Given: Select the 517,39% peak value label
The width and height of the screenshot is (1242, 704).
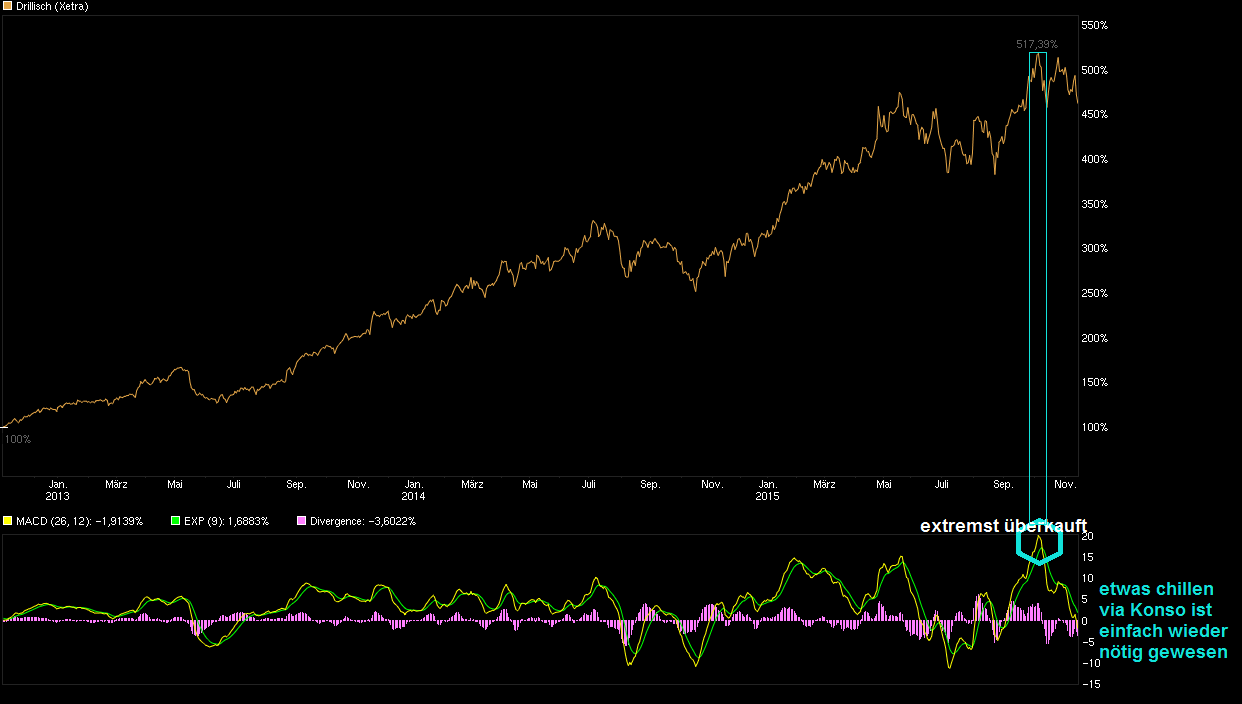Looking at the screenshot, I should (x=1036, y=44).
